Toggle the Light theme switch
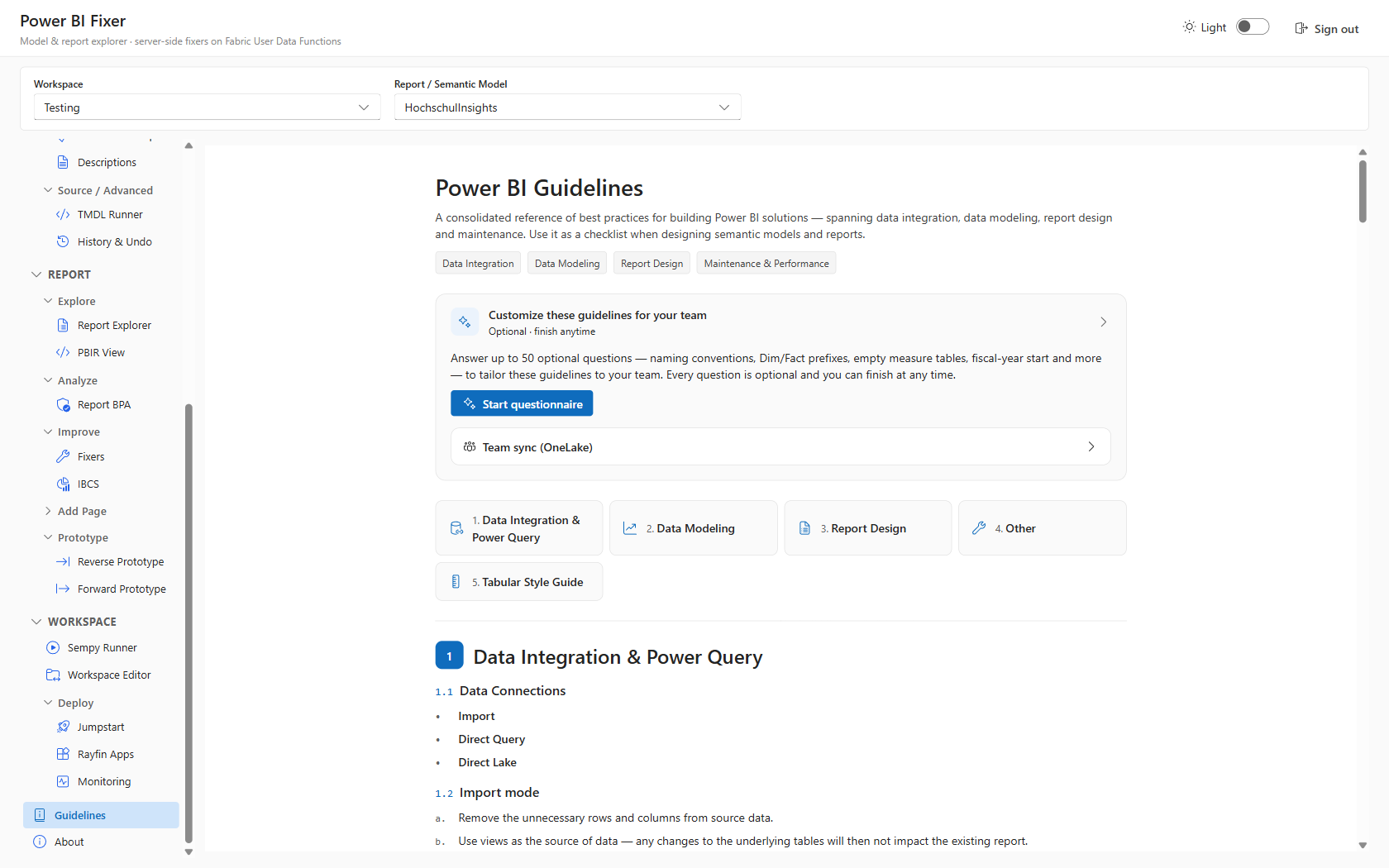Screen dimensions: 1389x868 [x=1253, y=26]
